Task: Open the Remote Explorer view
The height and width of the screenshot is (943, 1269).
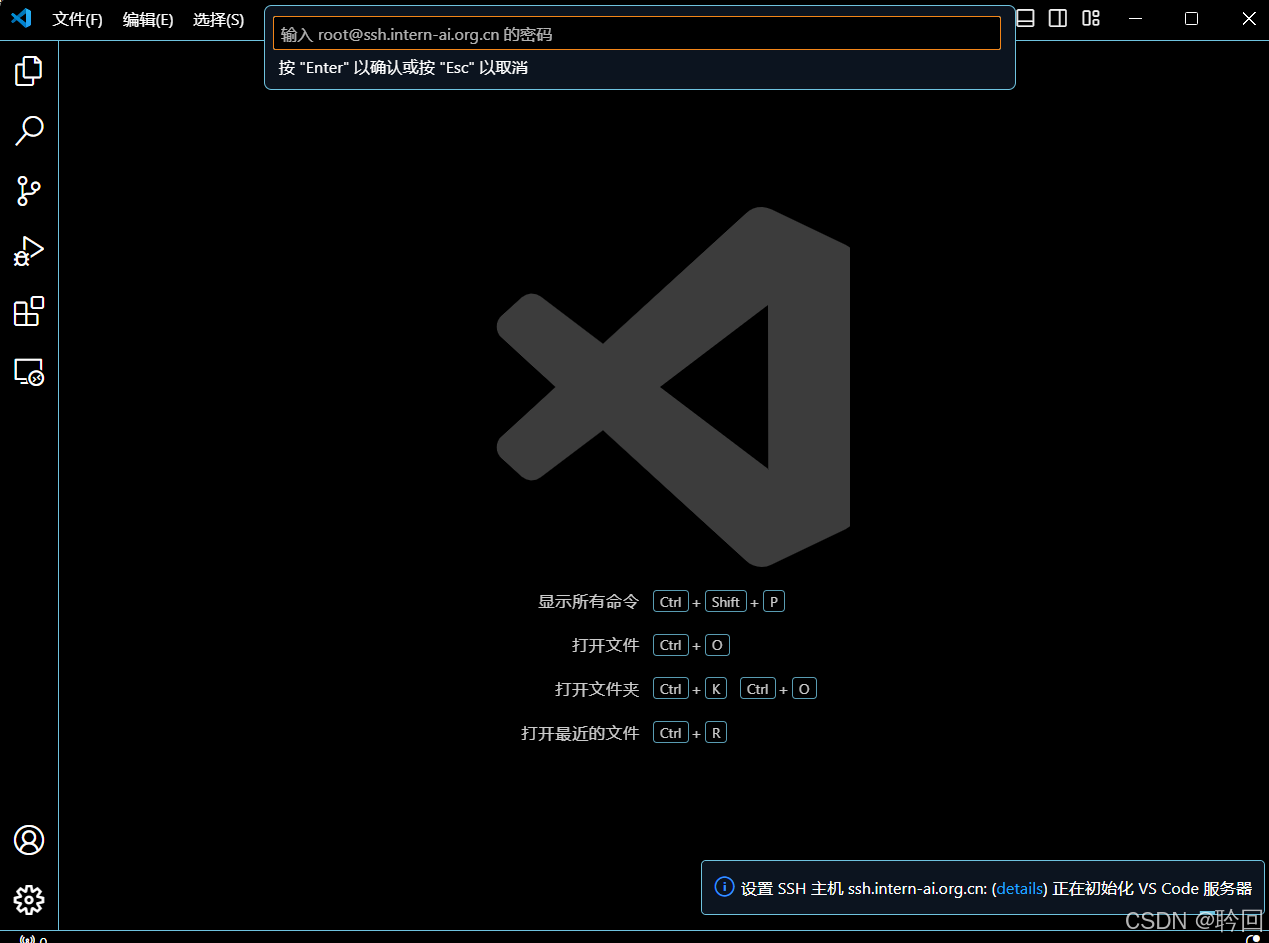Action: [x=29, y=371]
